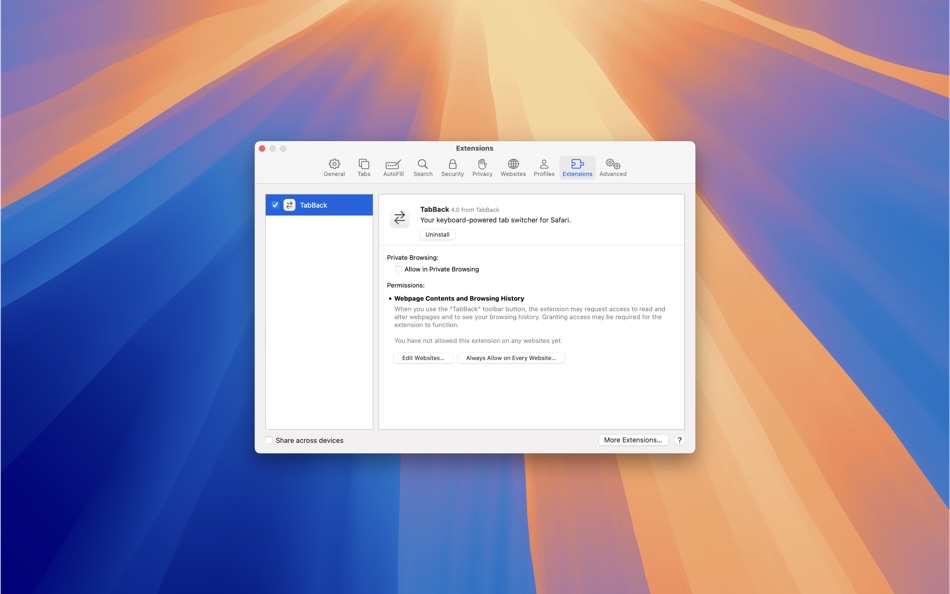Image resolution: width=950 pixels, height=594 pixels.
Task: Open the Advanced settings pane
Action: coord(613,167)
